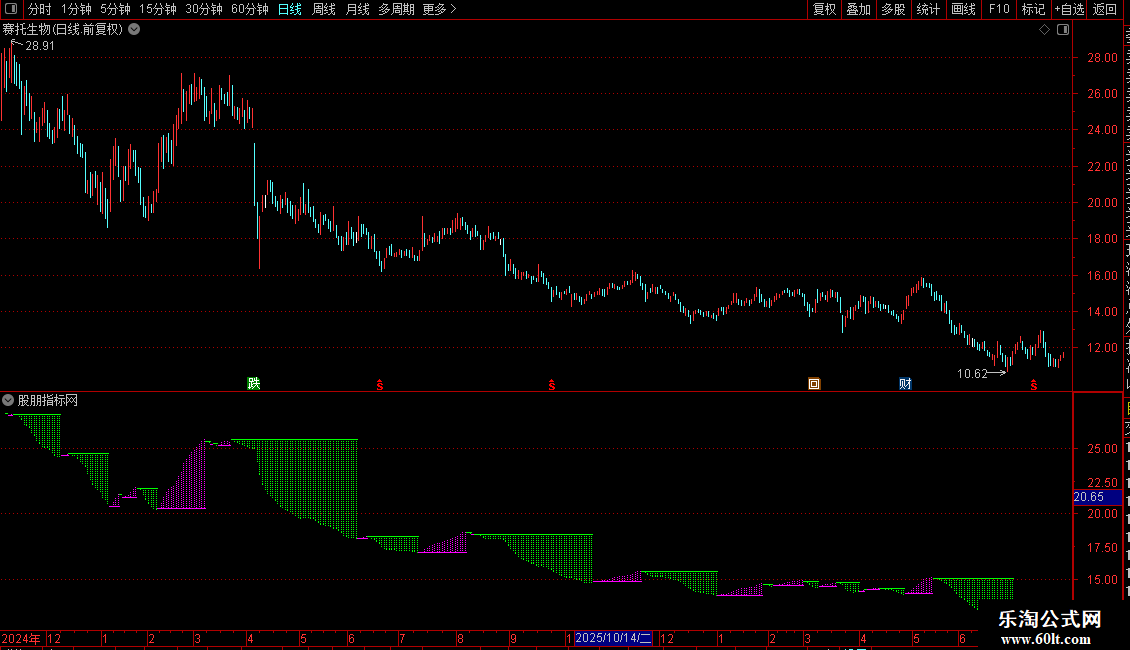Click the 返回 back button
Screen dimensions: 1130x650
point(1105,9)
